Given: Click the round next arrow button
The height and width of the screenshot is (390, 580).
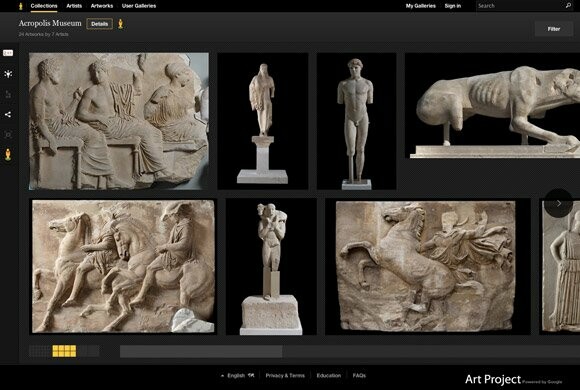Looking at the screenshot, I should coord(559,203).
